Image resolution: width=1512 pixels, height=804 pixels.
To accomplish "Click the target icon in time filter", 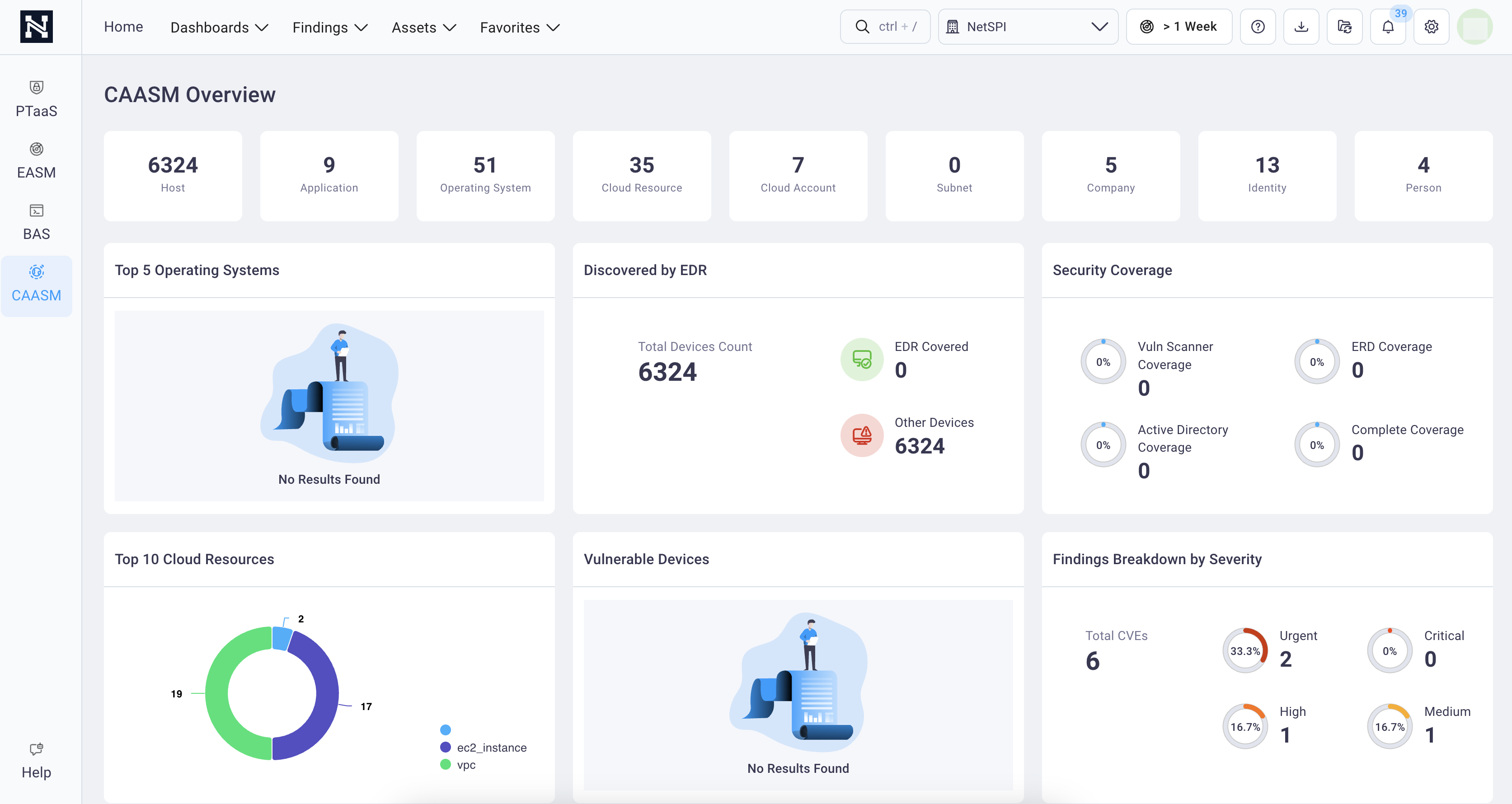I will point(1146,27).
